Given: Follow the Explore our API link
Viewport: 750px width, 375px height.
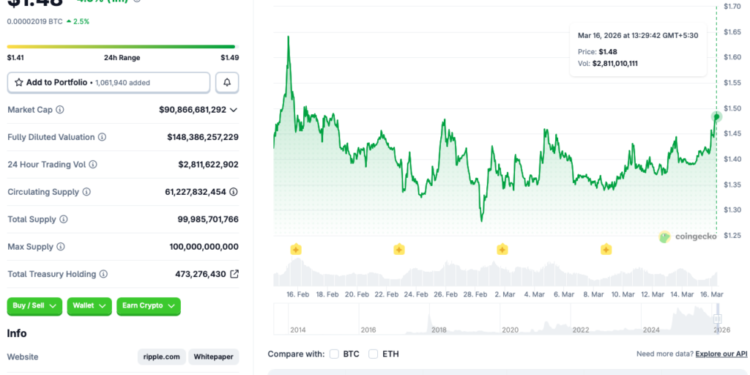Looking at the screenshot, I should click(x=721, y=354).
